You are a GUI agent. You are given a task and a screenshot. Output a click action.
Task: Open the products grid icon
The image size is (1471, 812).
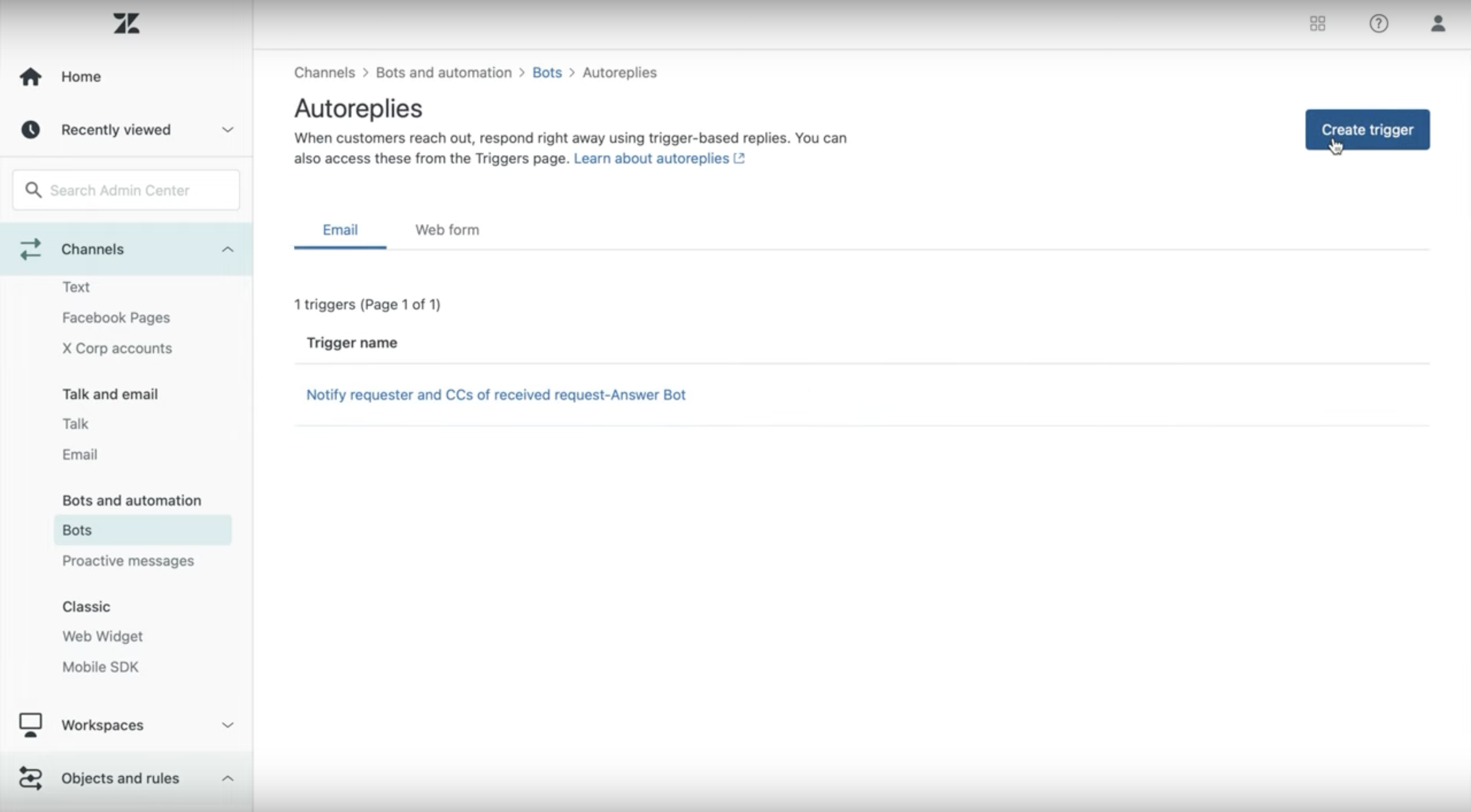coord(1317,23)
